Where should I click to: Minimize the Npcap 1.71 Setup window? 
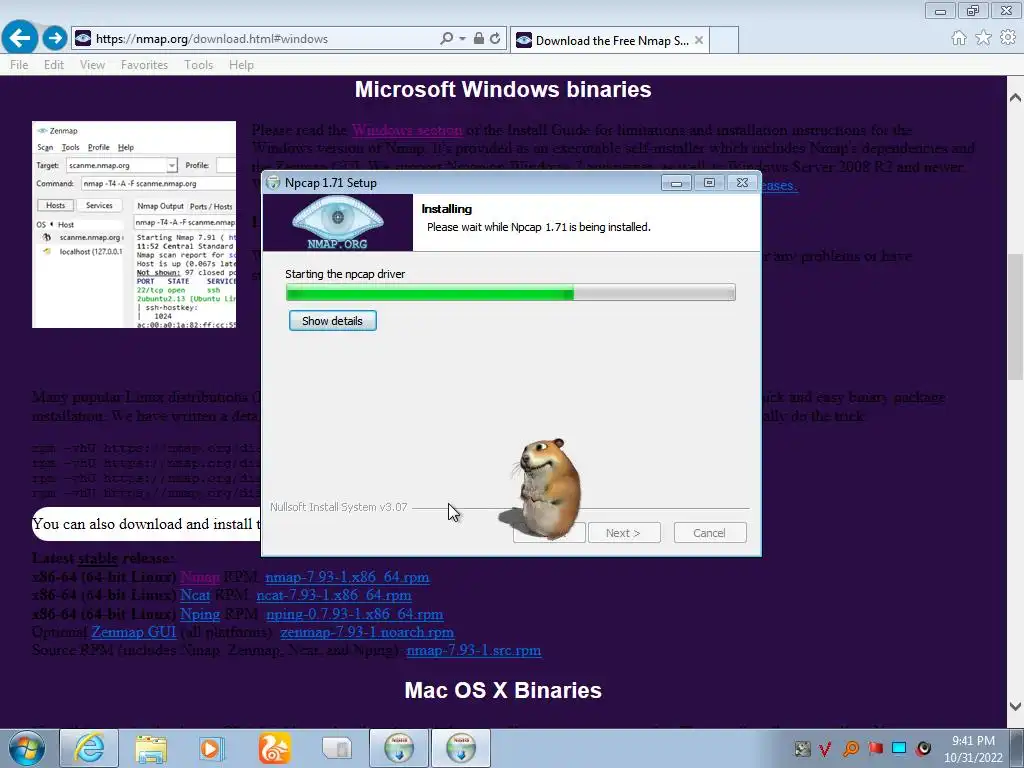pyautogui.click(x=676, y=183)
